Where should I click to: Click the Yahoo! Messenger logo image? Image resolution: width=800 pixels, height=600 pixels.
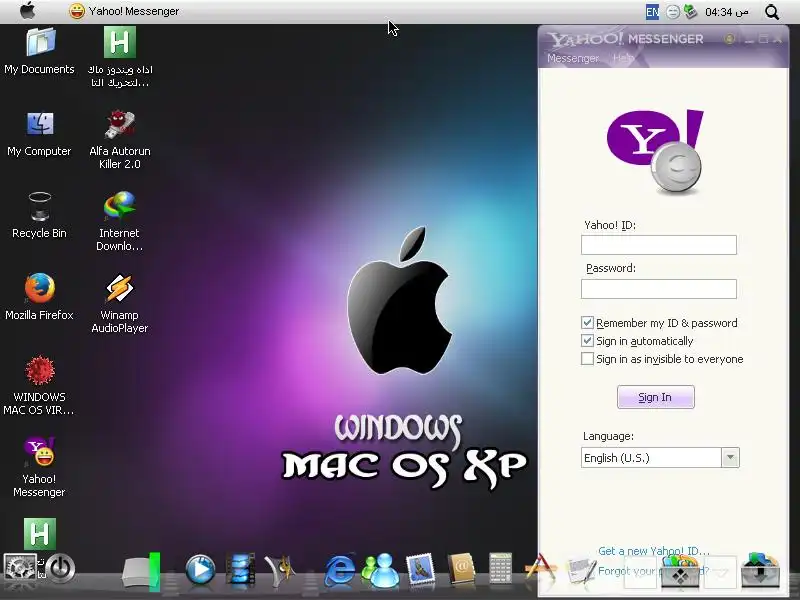click(655, 152)
